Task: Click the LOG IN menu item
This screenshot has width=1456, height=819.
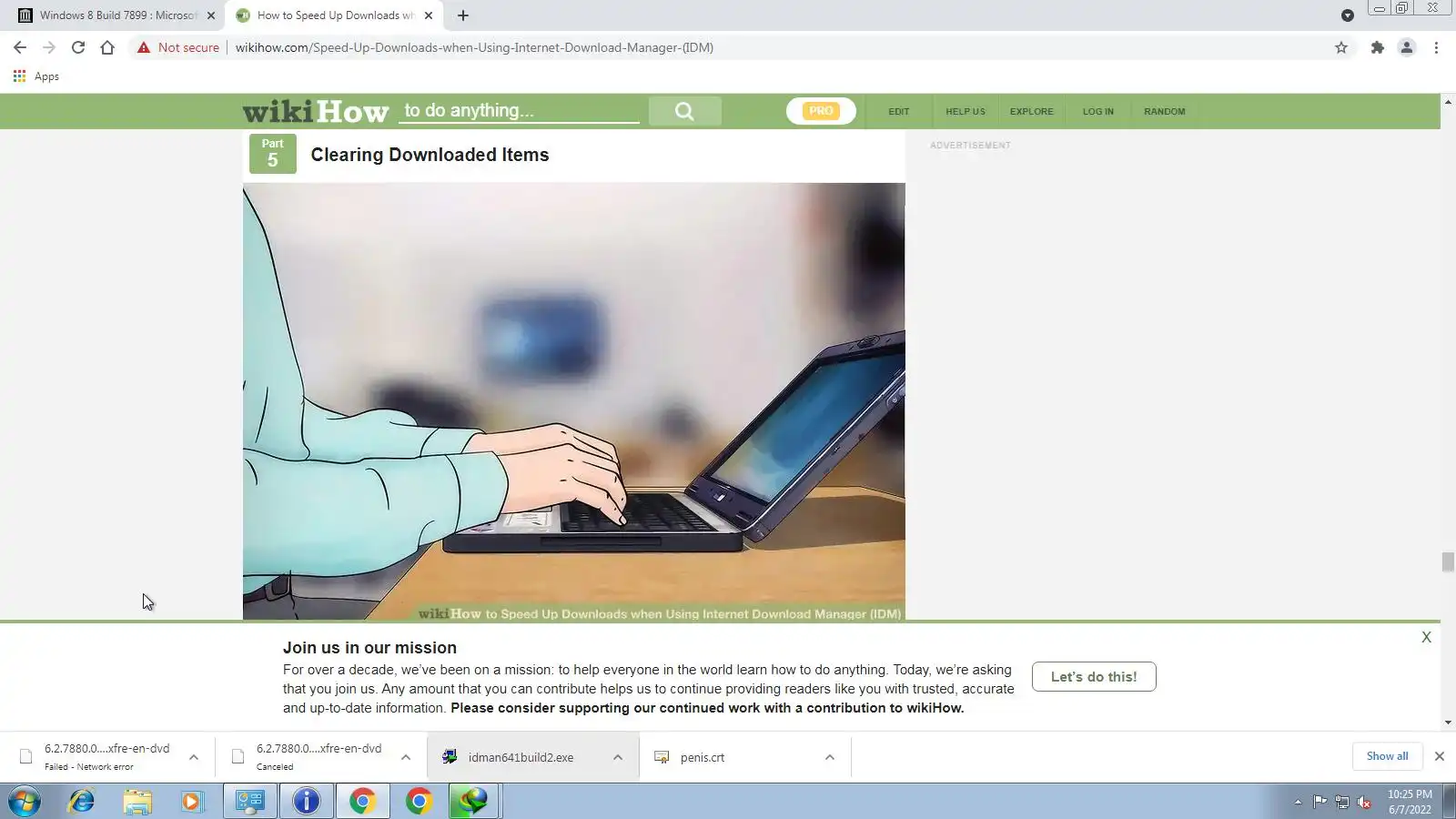Action: pyautogui.click(x=1098, y=111)
